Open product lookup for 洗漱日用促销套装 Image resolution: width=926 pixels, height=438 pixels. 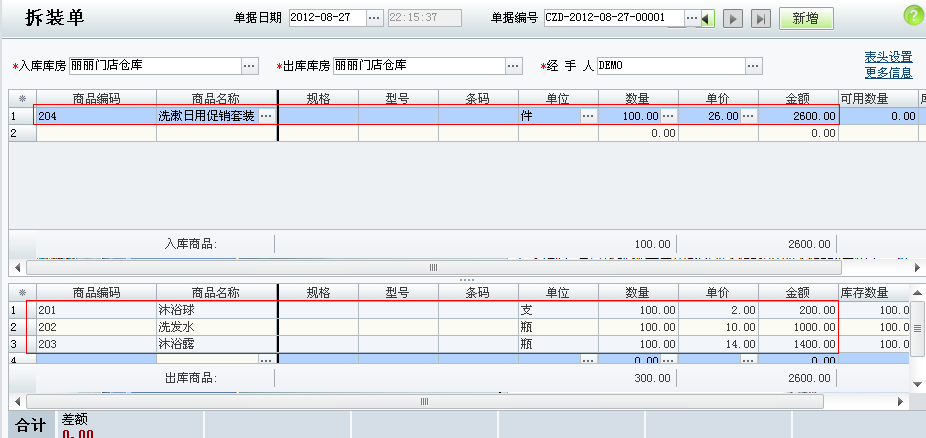(x=266, y=116)
